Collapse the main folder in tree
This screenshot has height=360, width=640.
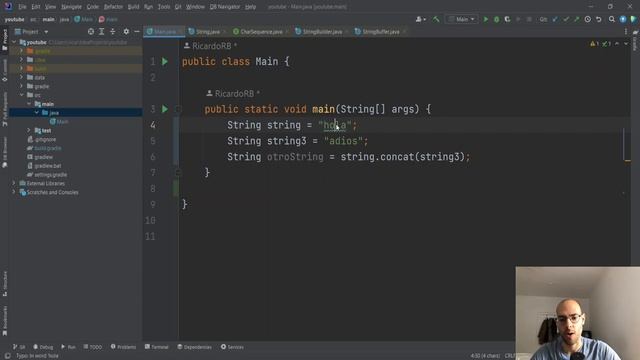click(29, 104)
